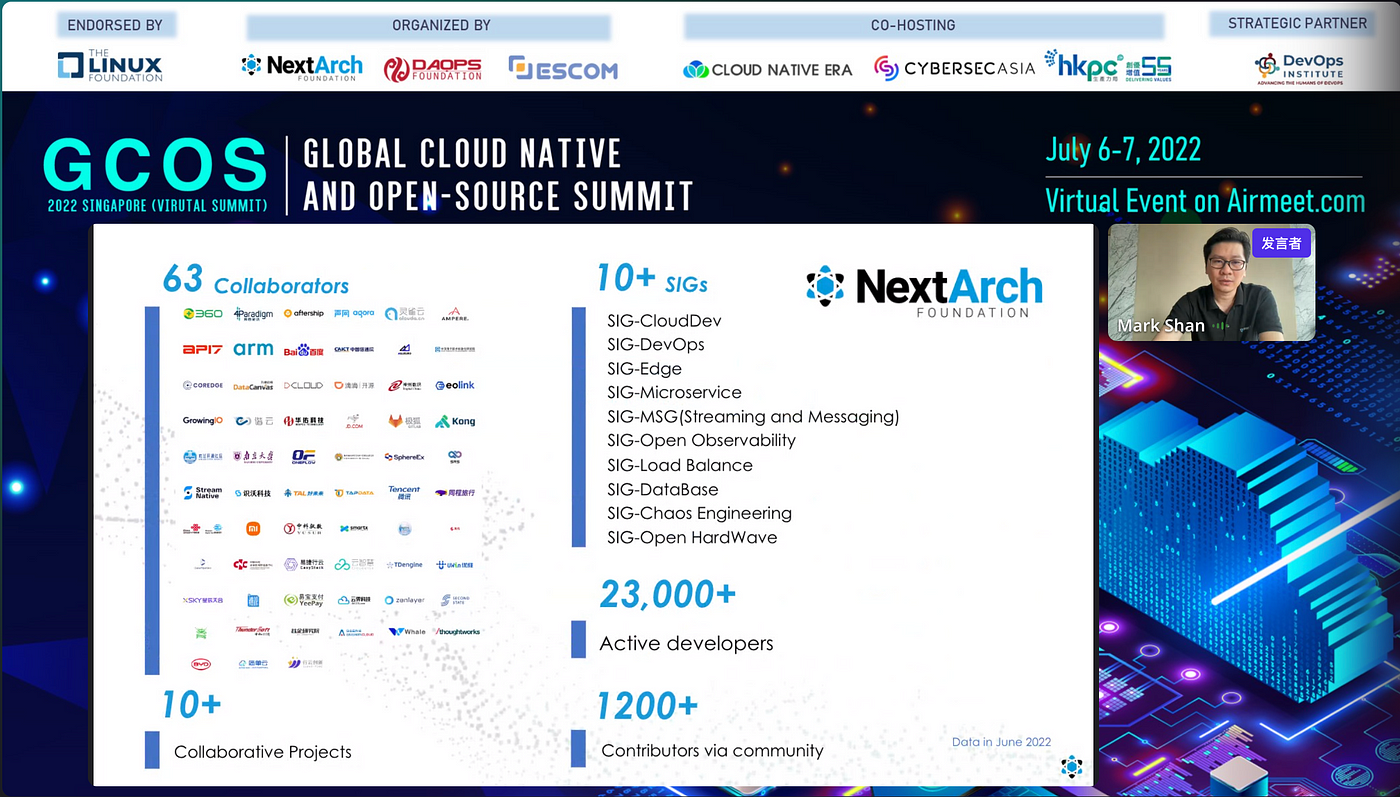This screenshot has height=797, width=1400.
Task: Click Contributors via community label
Action: [x=713, y=750]
